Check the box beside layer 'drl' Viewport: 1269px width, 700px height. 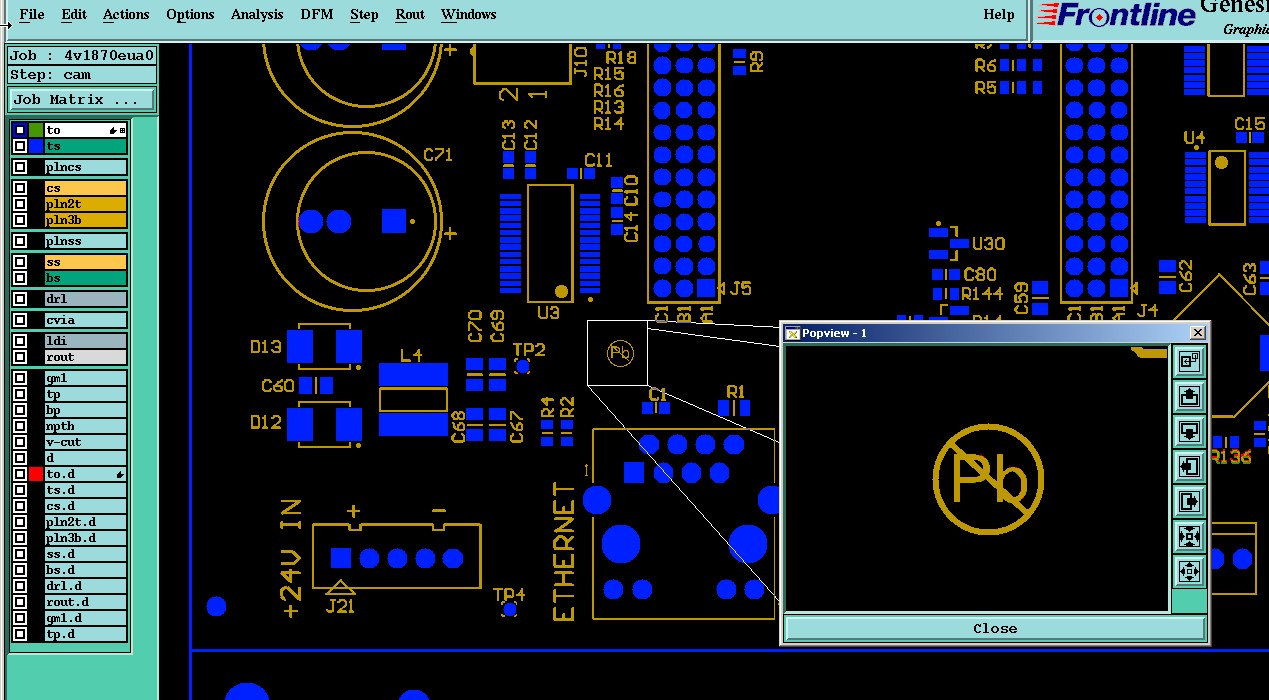[20, 299]
